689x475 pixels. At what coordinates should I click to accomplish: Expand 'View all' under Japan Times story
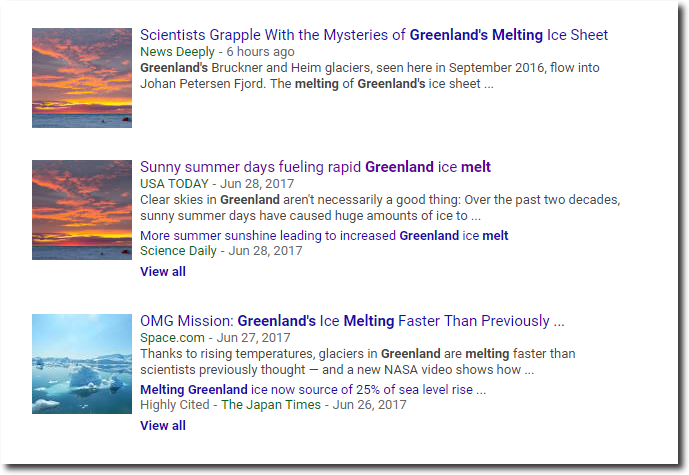(163, 425)
